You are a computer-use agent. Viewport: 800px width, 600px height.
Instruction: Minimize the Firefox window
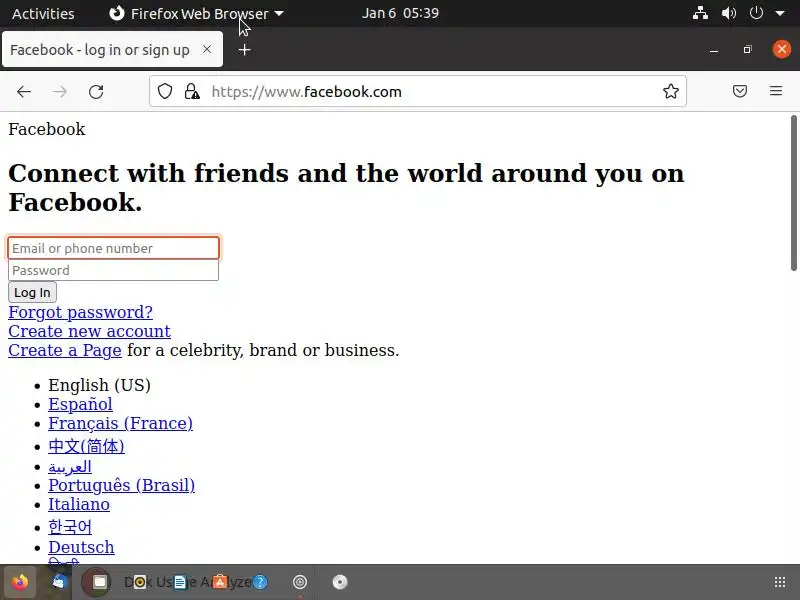pyautogui.click(x=714, y=50)
